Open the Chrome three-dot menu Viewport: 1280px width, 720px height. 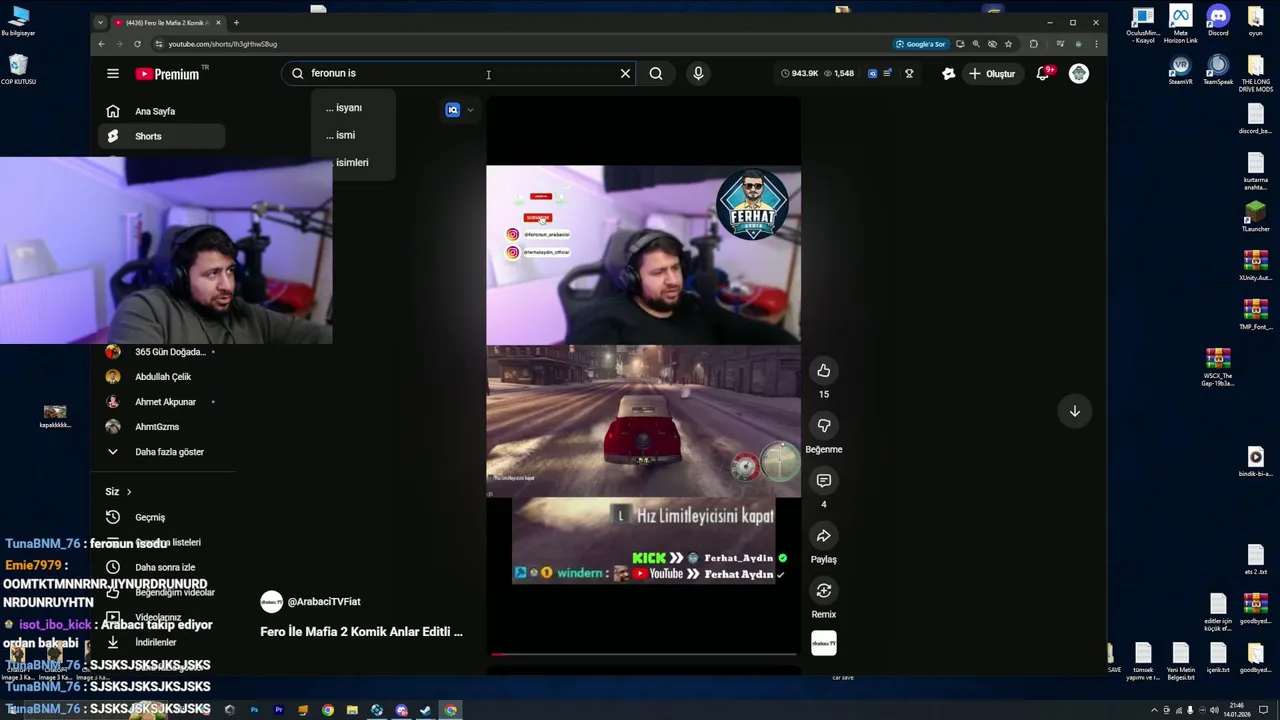point(1096,44)
